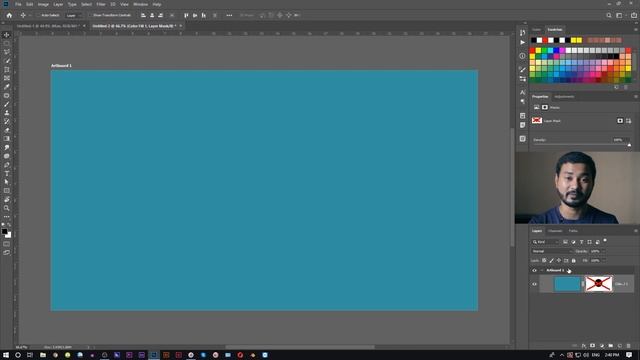Image resolution: width=640 pixels, height=360 pixels.
Task: Open the Fill percentage dropdown arrow
Action: click(604, 260)
